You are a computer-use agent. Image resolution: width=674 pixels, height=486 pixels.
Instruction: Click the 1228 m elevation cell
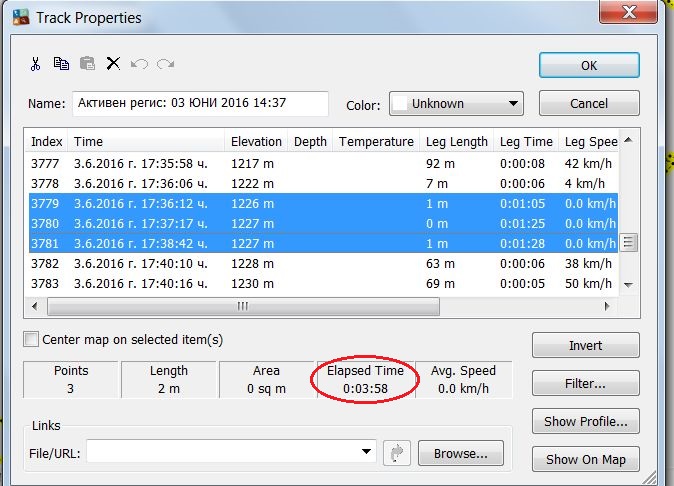click(252, 263)
